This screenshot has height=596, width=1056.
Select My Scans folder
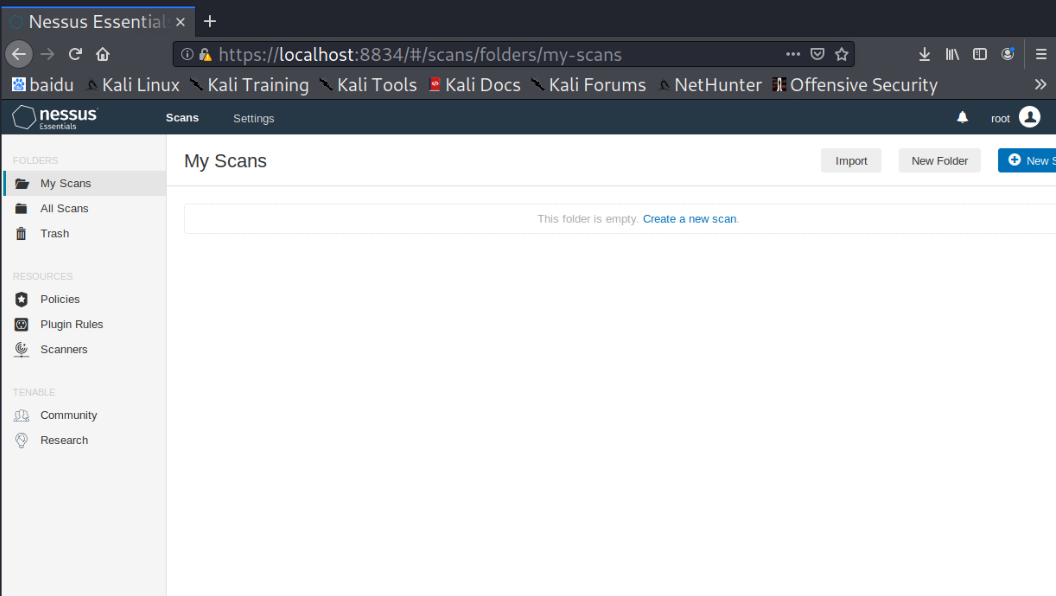pyautogui.click(x=65, y=183)
